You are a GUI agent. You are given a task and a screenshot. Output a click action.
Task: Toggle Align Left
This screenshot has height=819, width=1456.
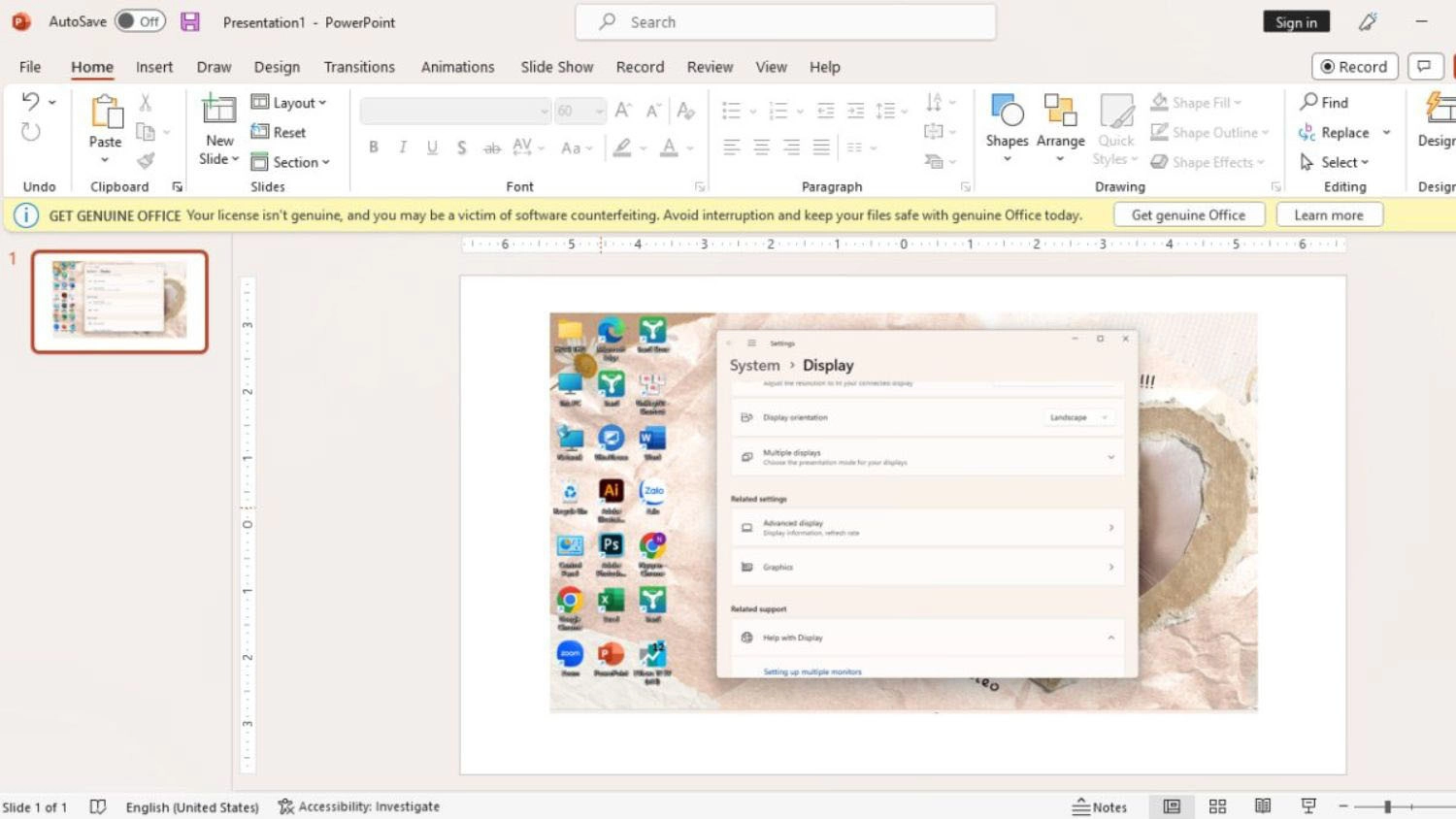coord(732,147)
